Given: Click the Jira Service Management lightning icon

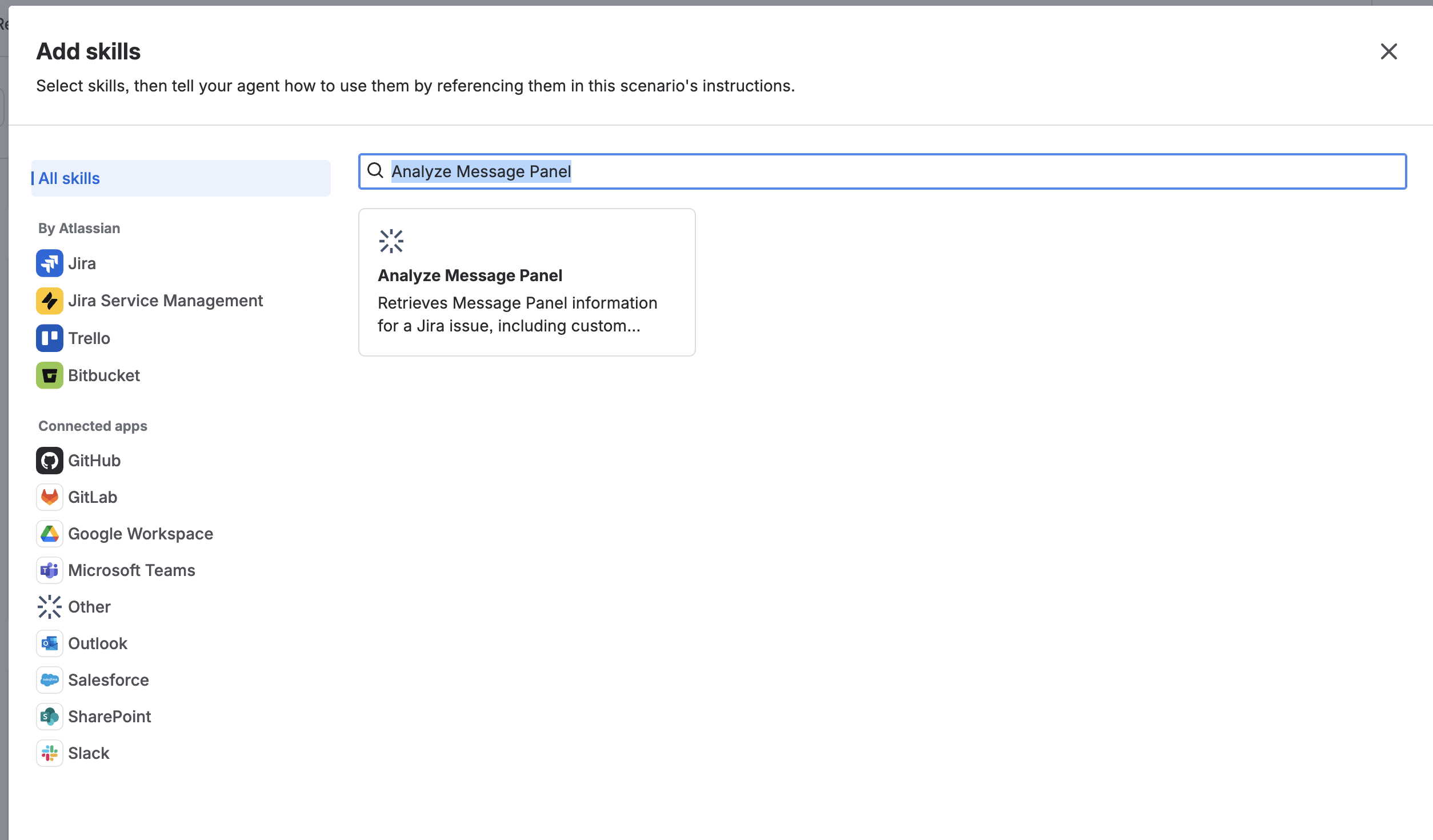Looking at the screenshot, I should [x=49, y=300].
